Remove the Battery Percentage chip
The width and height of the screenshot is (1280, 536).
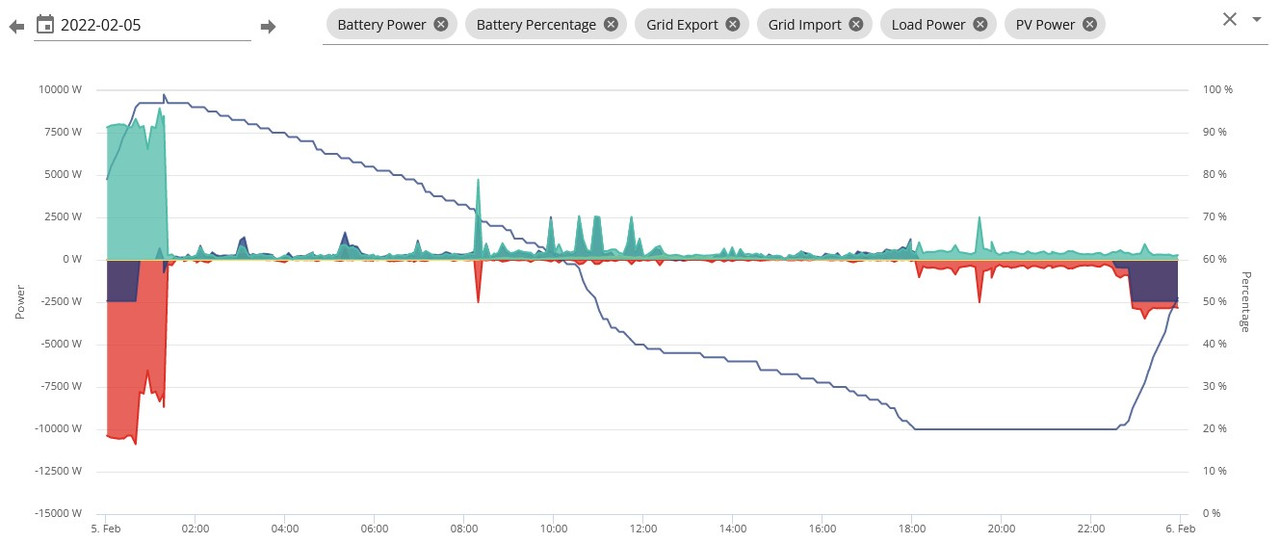point(610,24)
